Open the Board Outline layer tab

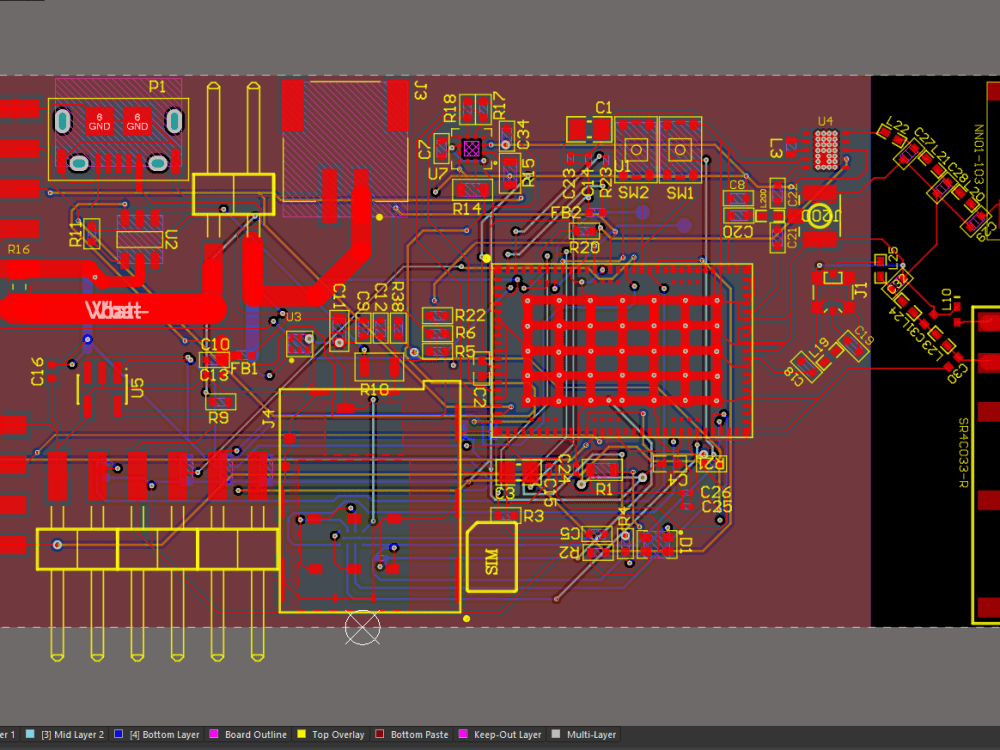pos(254,734)
